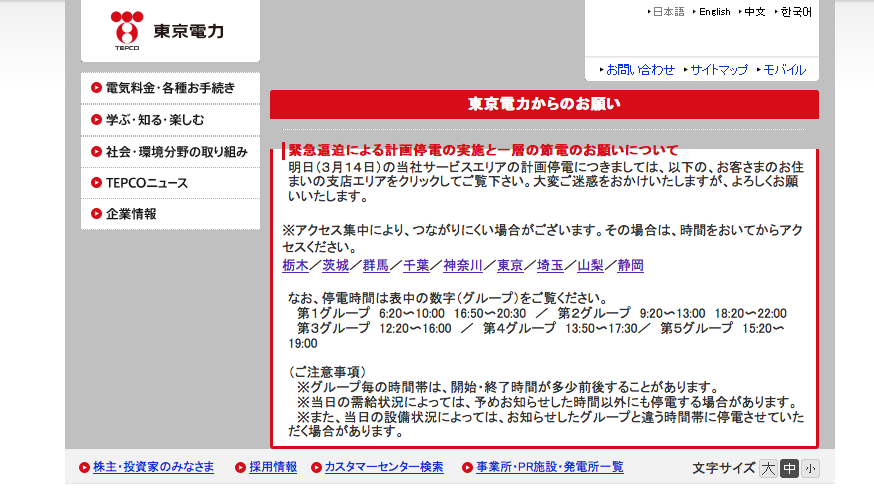
Task: Go to TEPCOニュース section
Action: [146, 183]
